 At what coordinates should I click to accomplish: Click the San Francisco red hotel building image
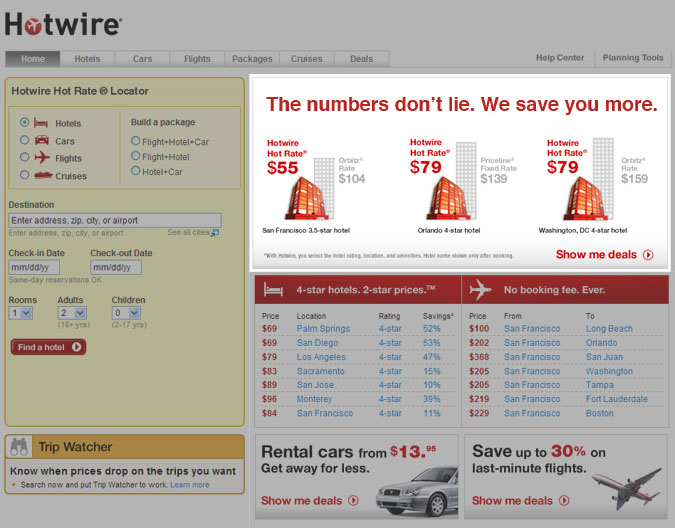306,198
